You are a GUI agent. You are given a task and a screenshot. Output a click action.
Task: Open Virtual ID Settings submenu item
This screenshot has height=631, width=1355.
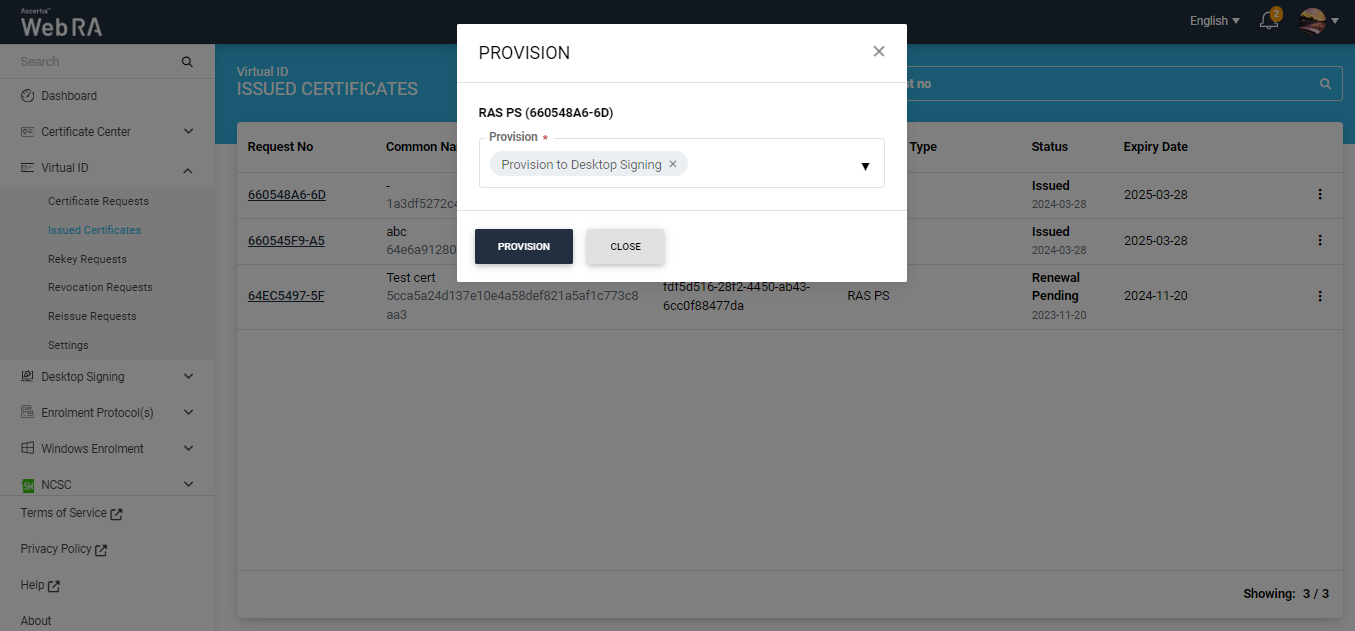[68, 345]
